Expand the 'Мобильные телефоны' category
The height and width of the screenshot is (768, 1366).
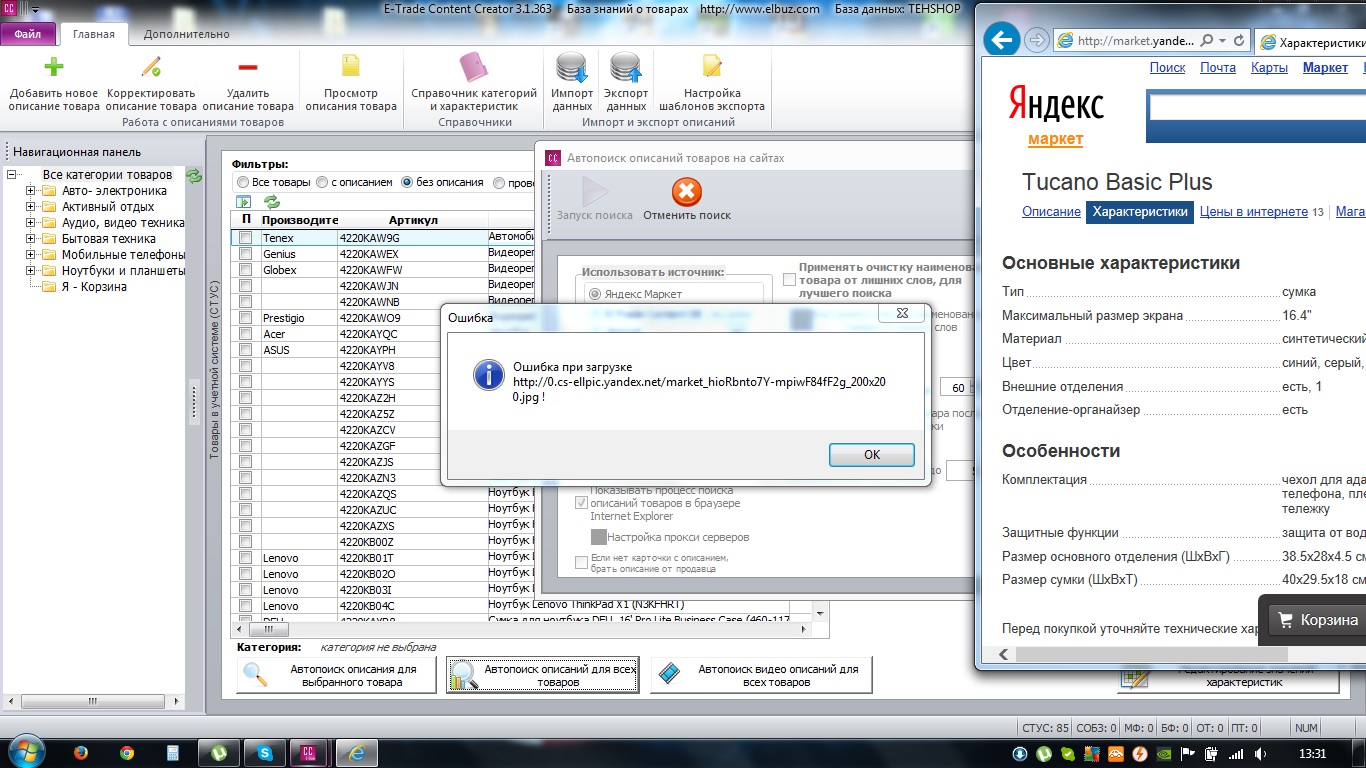coord(31,255)
